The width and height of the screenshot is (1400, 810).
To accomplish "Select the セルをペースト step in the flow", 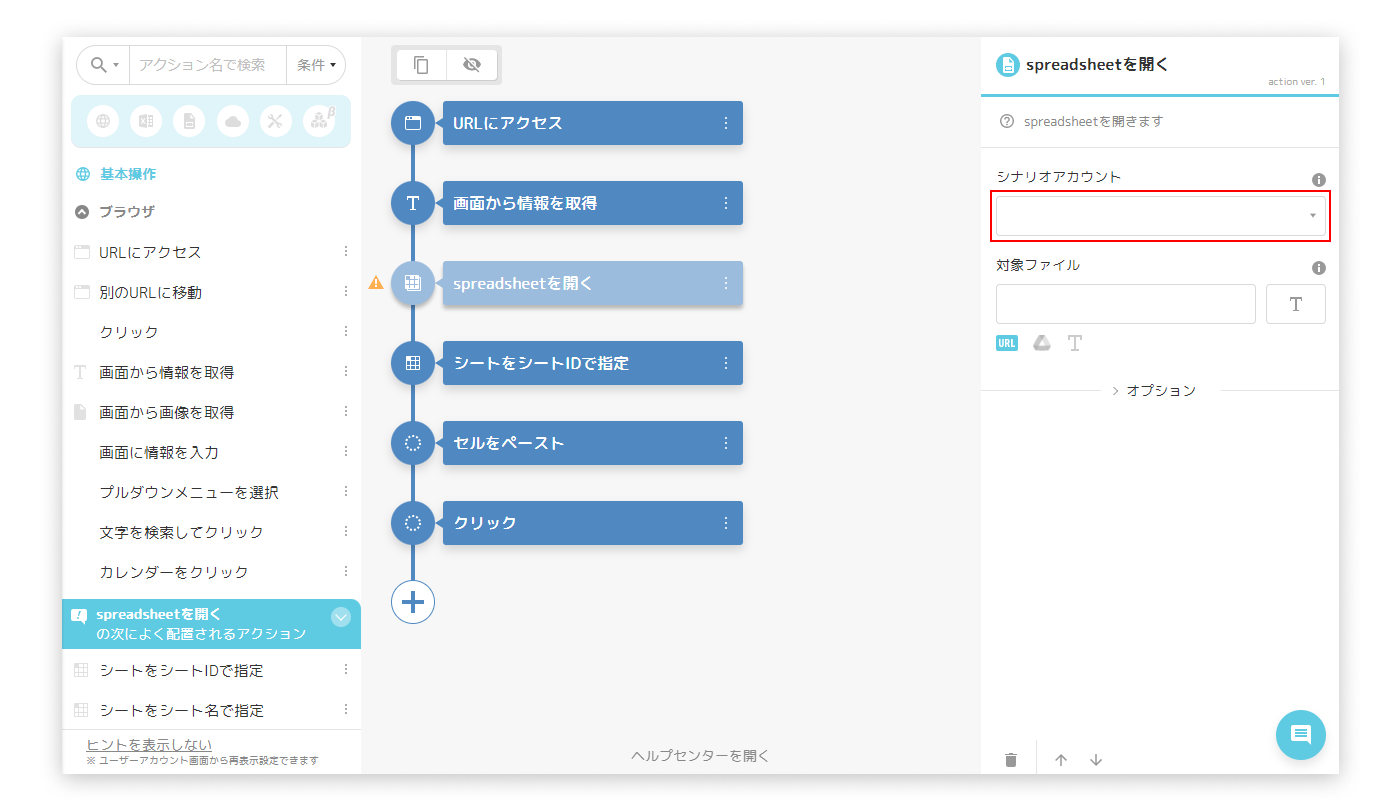I will click(580, 443).
